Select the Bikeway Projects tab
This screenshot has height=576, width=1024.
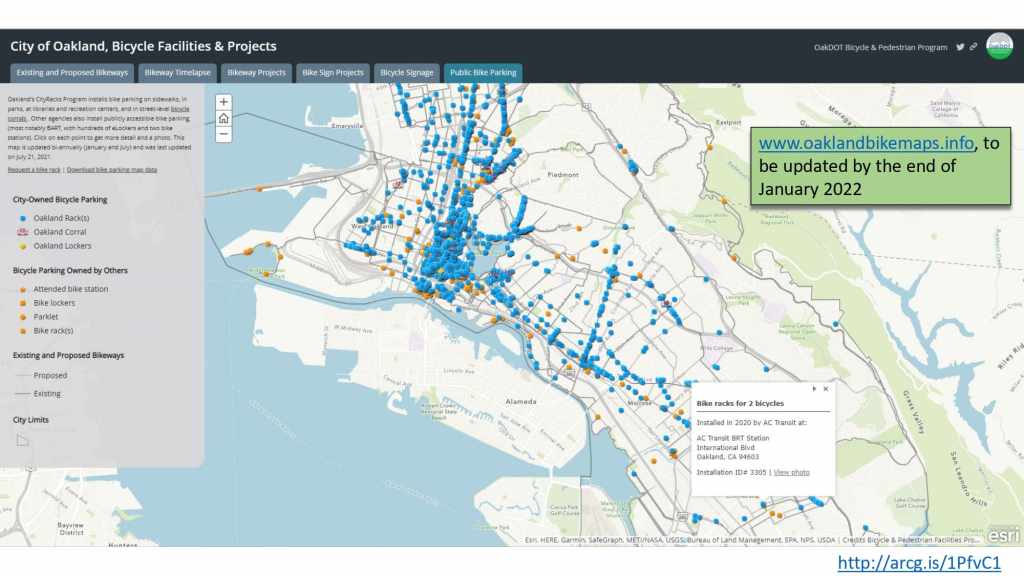[256, 73]
